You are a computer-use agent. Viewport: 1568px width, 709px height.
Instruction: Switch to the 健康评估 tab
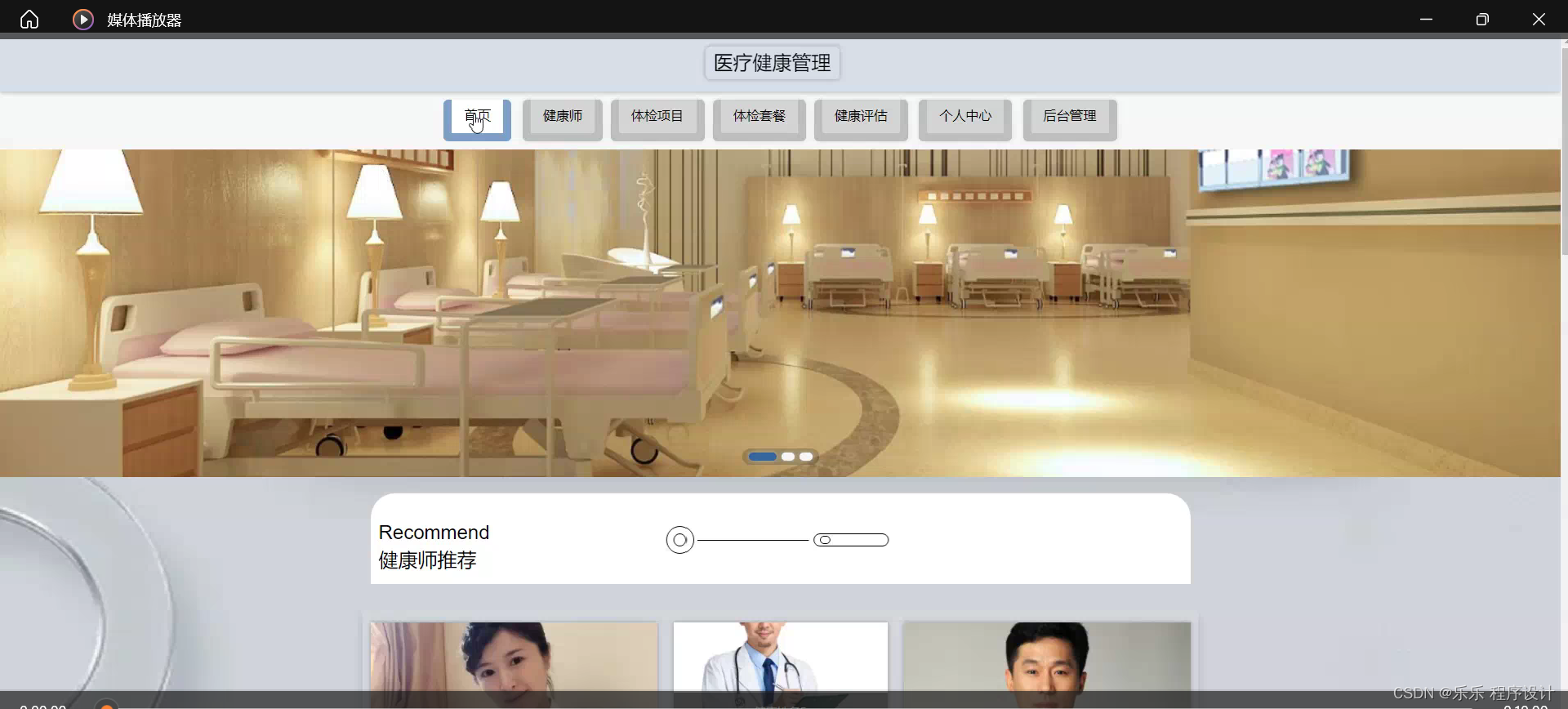861,120
